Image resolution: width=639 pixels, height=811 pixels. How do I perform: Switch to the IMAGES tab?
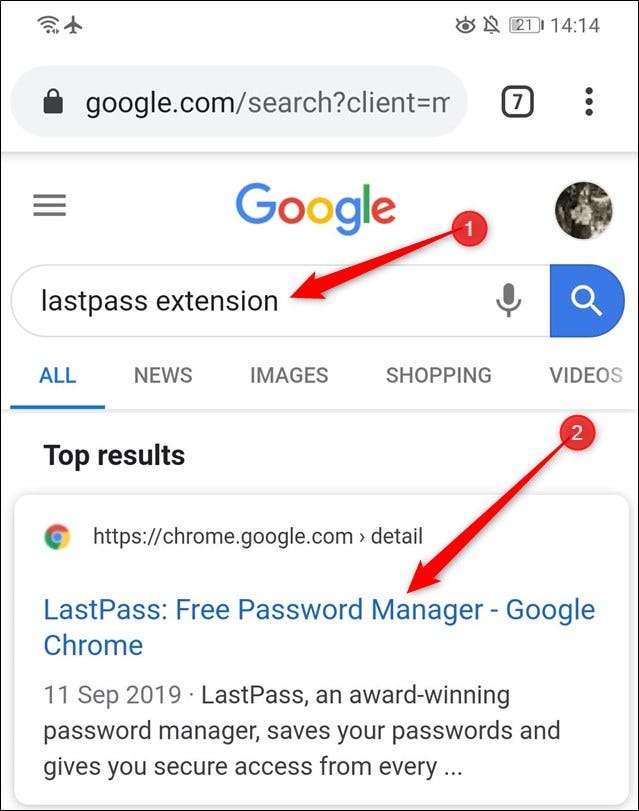(x=289, y=375)
